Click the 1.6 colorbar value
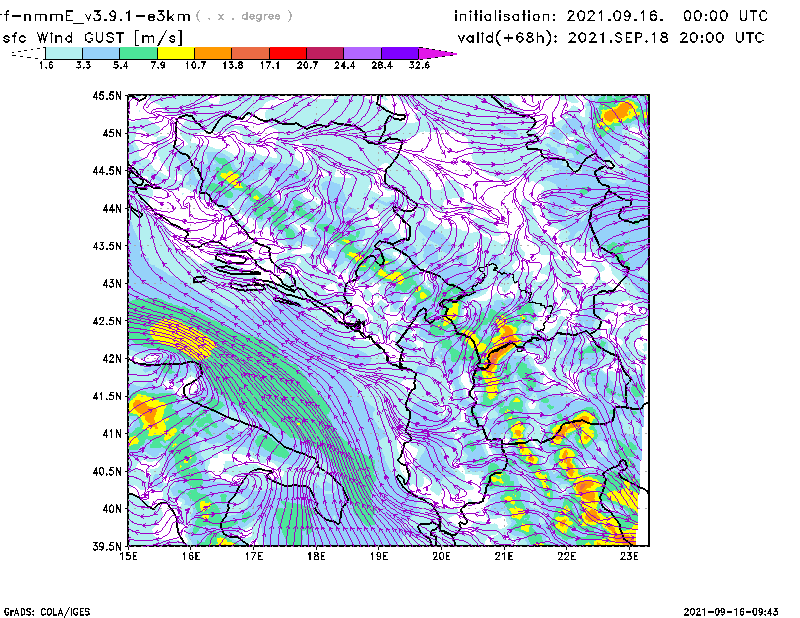Screen dimensions: 800x618 coord(46,65)
